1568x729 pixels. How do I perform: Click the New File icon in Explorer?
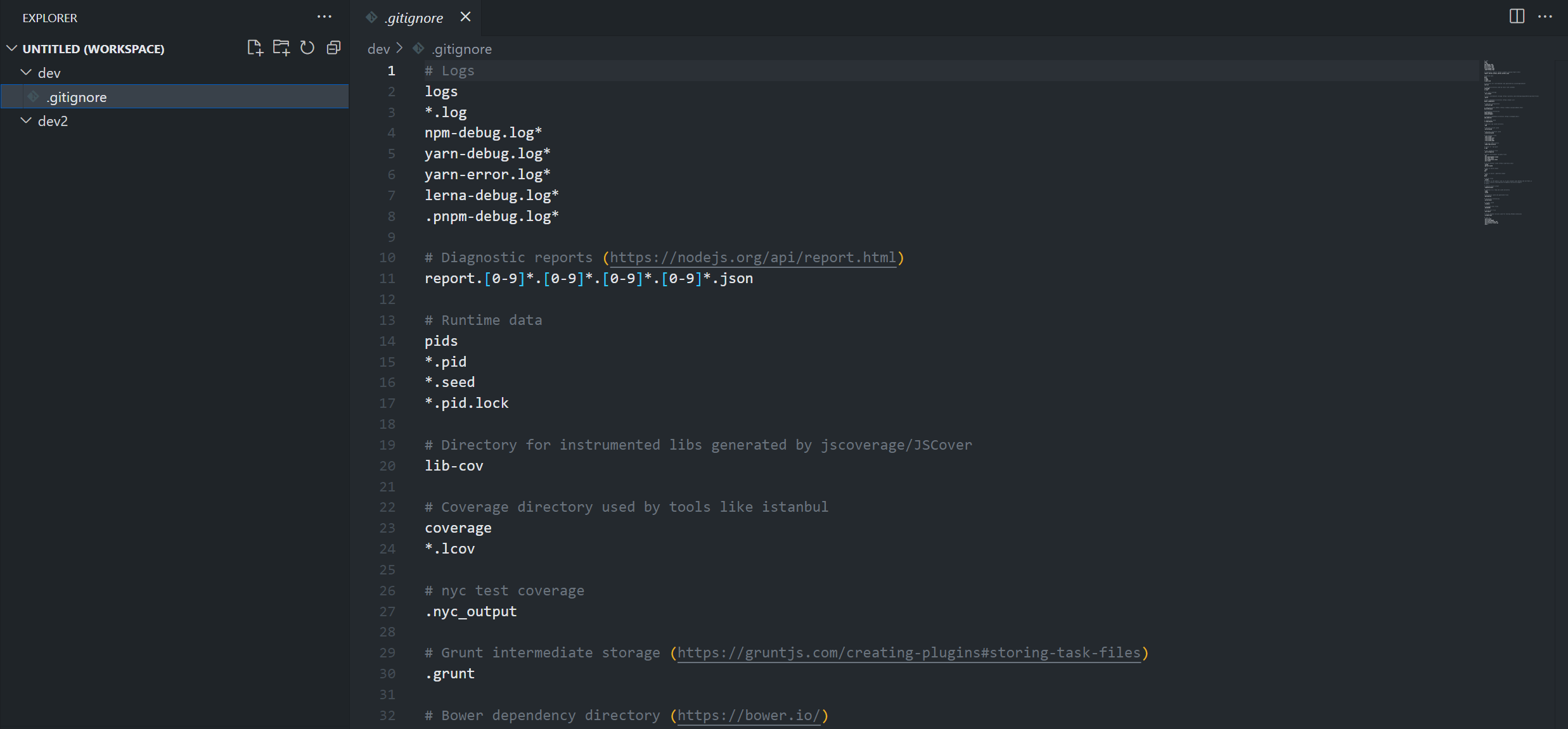coord(255,48)
